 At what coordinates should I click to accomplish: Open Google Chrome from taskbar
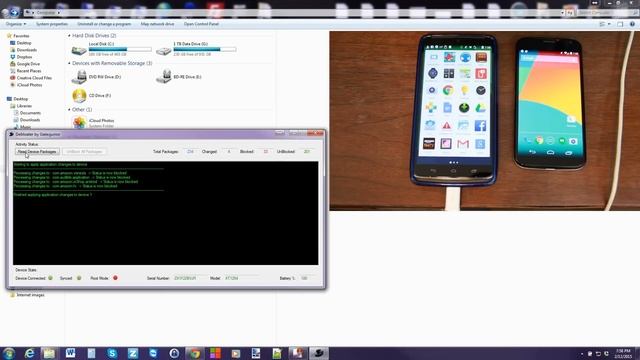click(x=195, y=353)
